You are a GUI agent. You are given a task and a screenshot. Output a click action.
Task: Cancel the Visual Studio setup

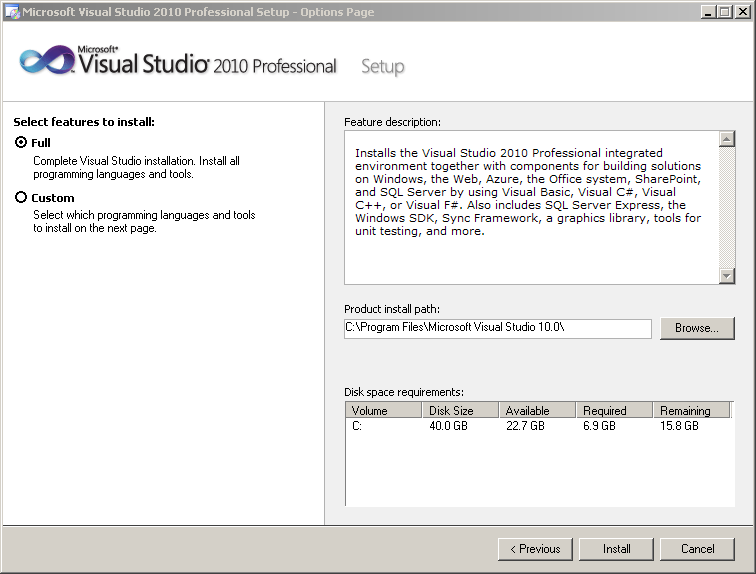[697, 549]
